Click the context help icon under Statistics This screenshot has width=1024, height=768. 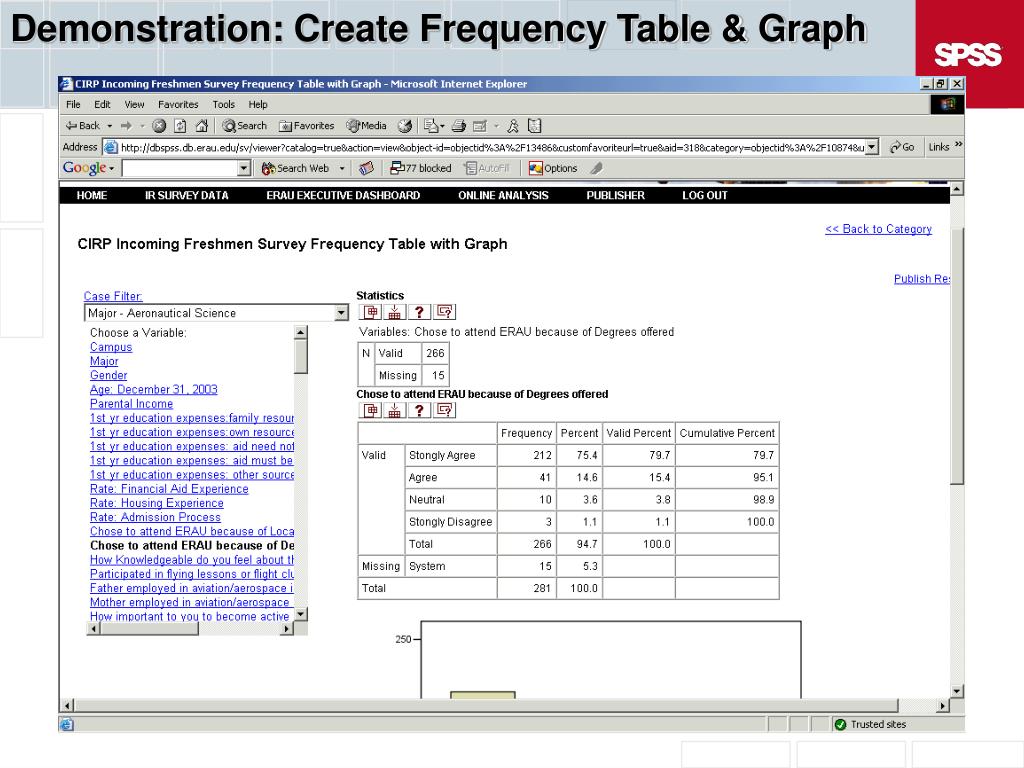coord(445,312)
